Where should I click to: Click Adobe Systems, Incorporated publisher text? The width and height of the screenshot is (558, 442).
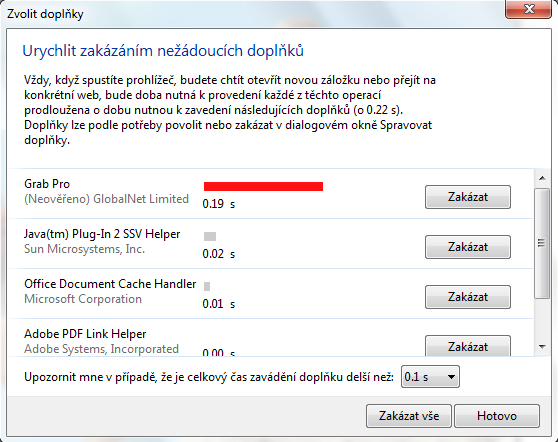[x=101, y=349]
